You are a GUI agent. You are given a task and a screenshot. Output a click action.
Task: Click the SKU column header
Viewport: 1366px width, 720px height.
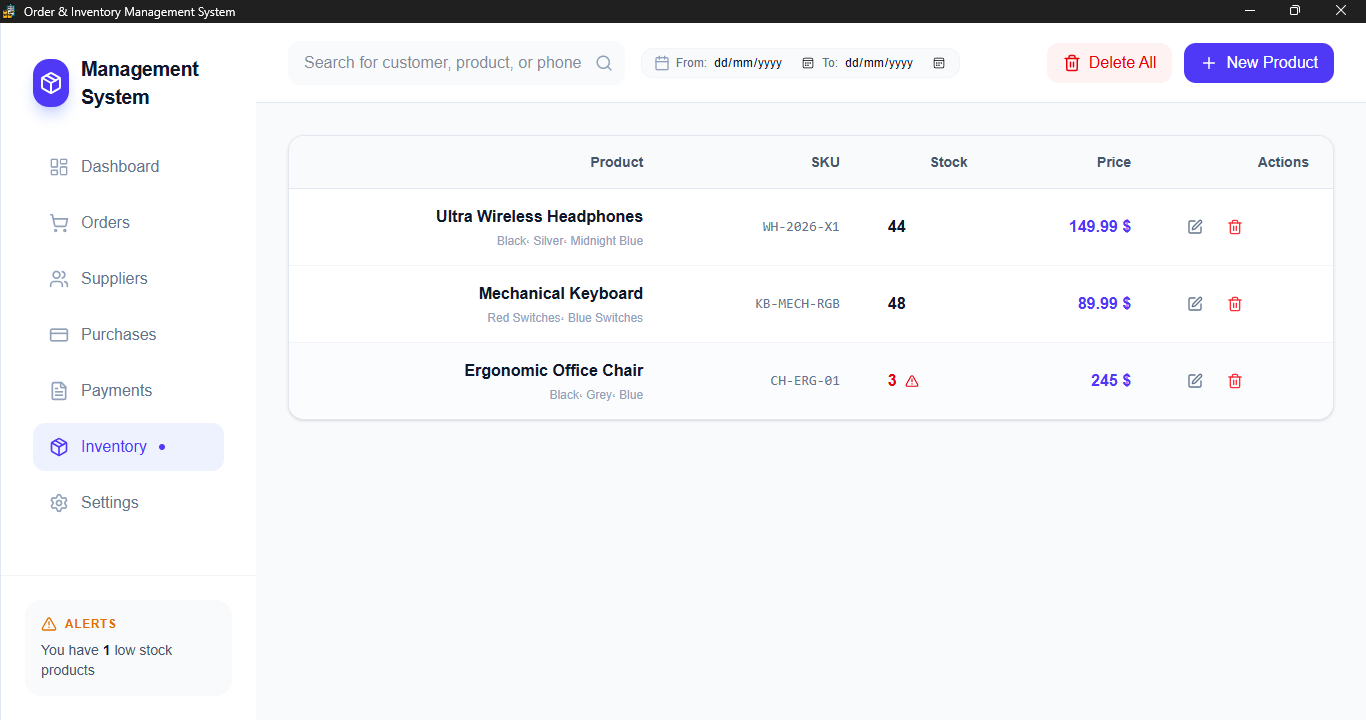[826, 162]
